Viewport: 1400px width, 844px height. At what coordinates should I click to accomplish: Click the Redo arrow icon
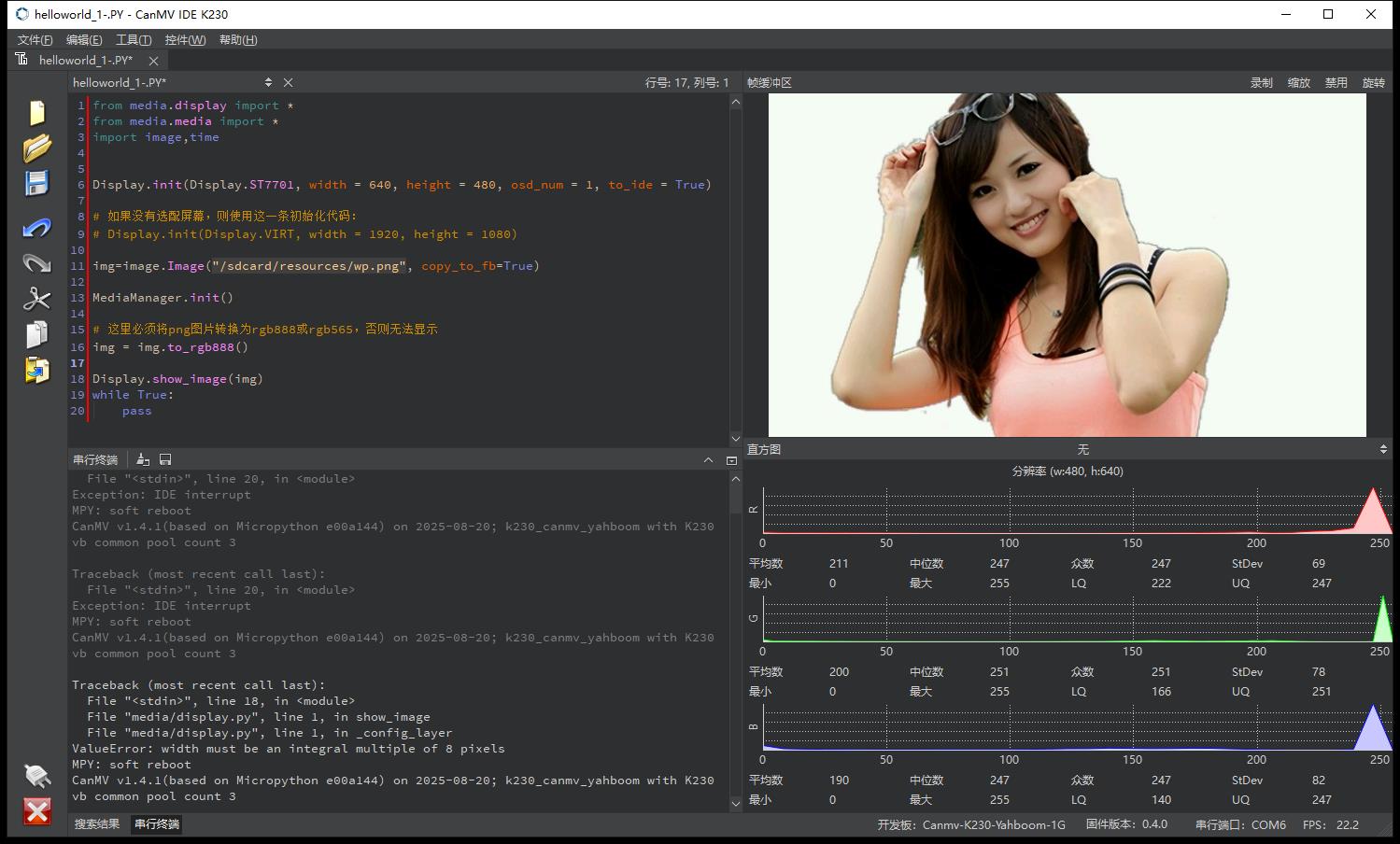tap(36, 263)
